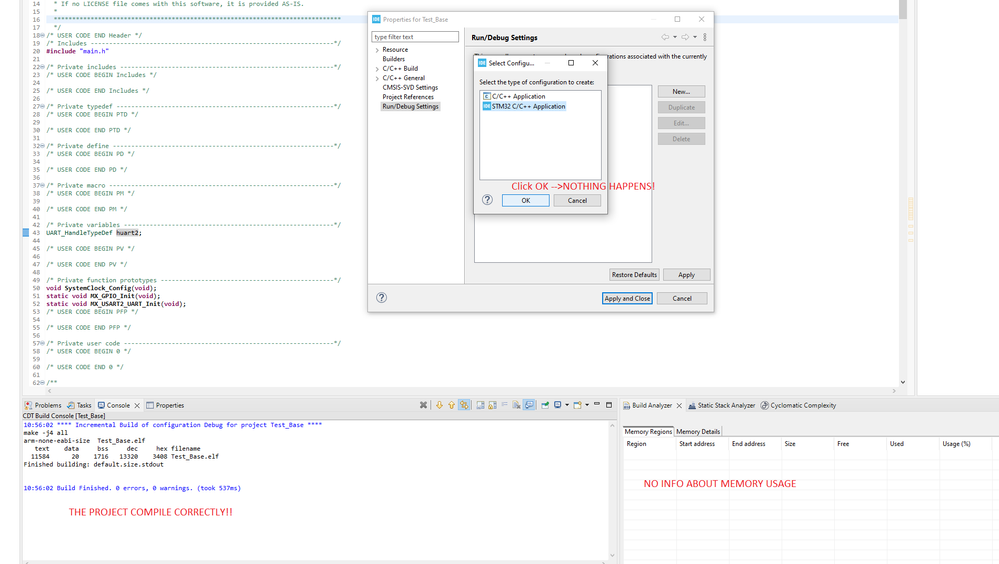Collapse the Private typedef fold at line 27

[43, 106]
